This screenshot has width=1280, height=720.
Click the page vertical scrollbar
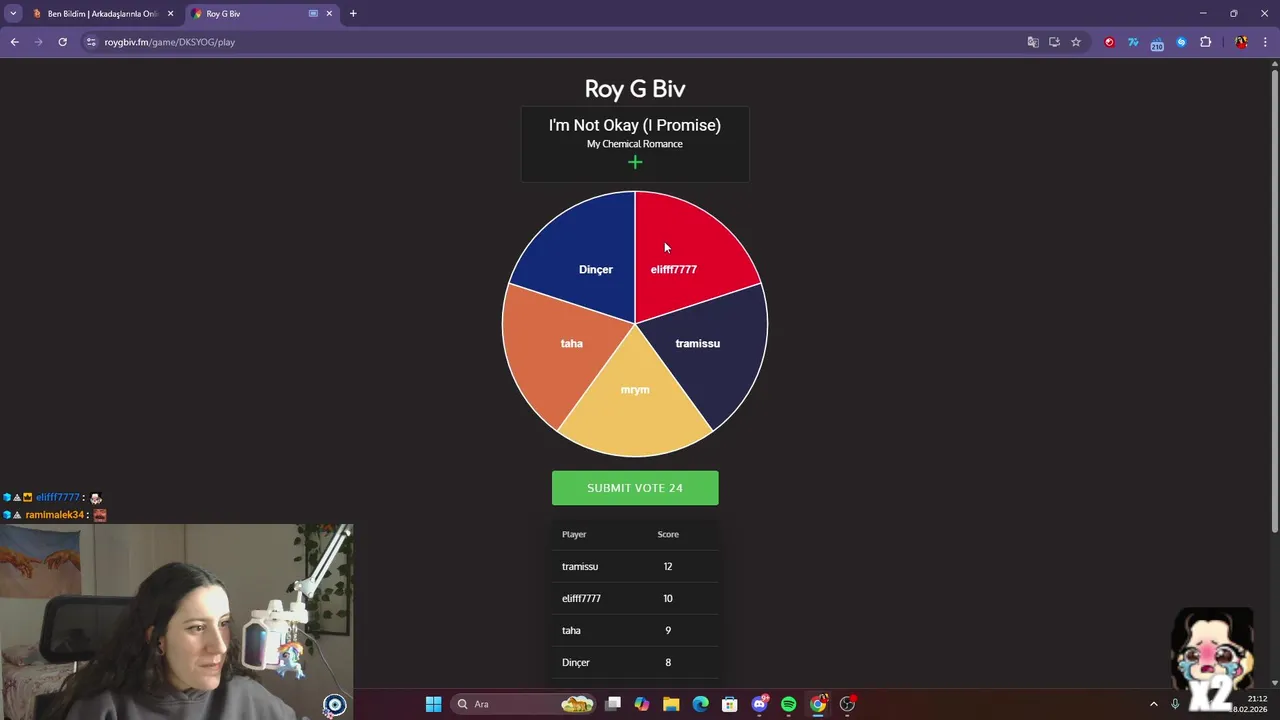click(x=1274, y=300)
